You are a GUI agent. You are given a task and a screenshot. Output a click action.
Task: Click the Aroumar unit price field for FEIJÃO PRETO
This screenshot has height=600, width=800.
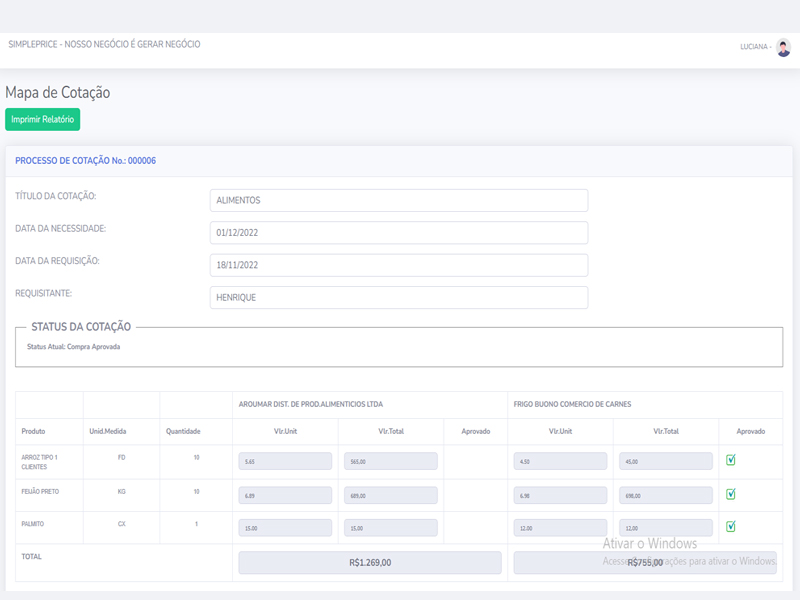tap(285, 495)
